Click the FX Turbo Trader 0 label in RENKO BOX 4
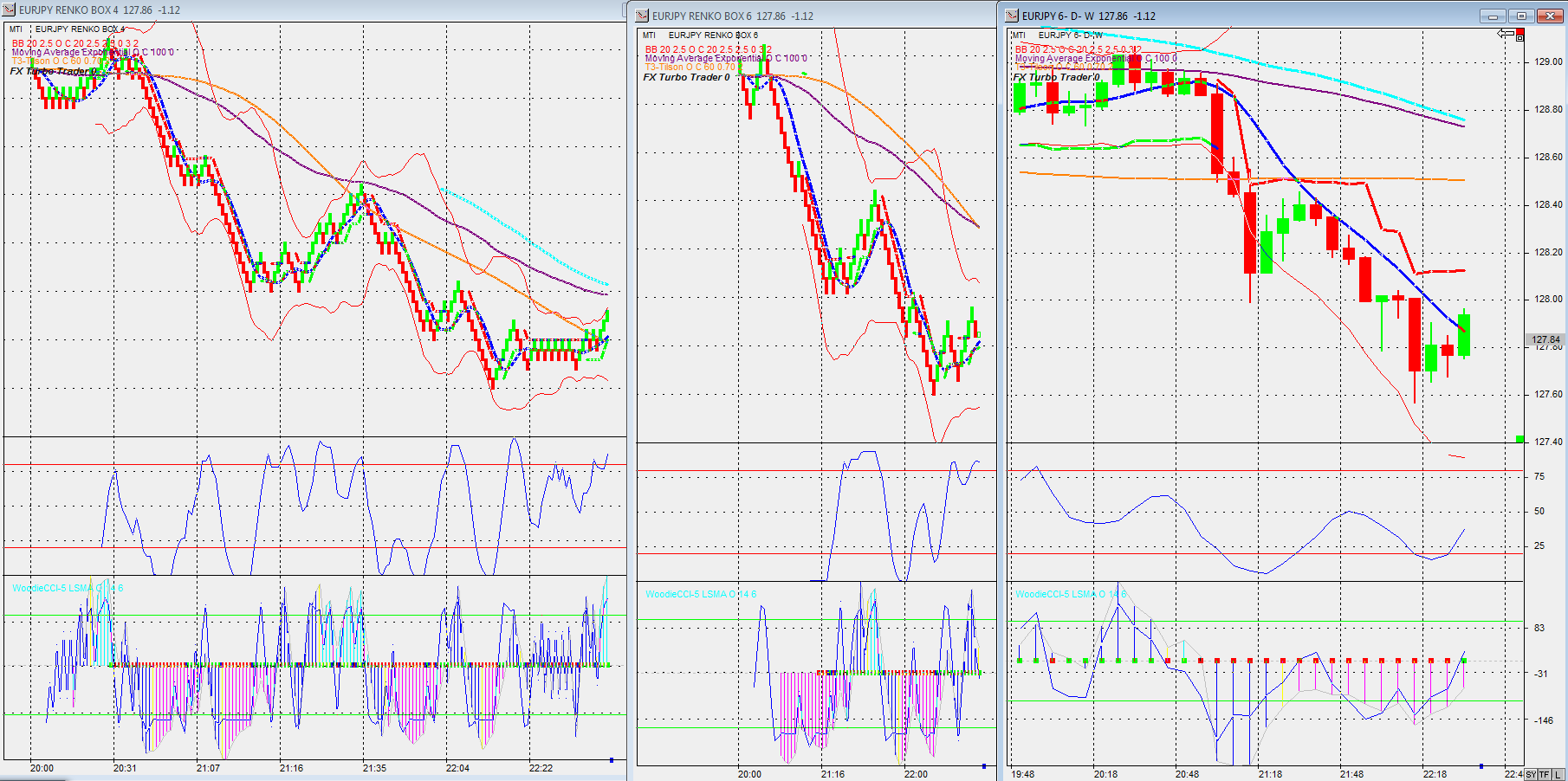The width and height of the screenshot is (1568, 781). (x=54, y=71)
